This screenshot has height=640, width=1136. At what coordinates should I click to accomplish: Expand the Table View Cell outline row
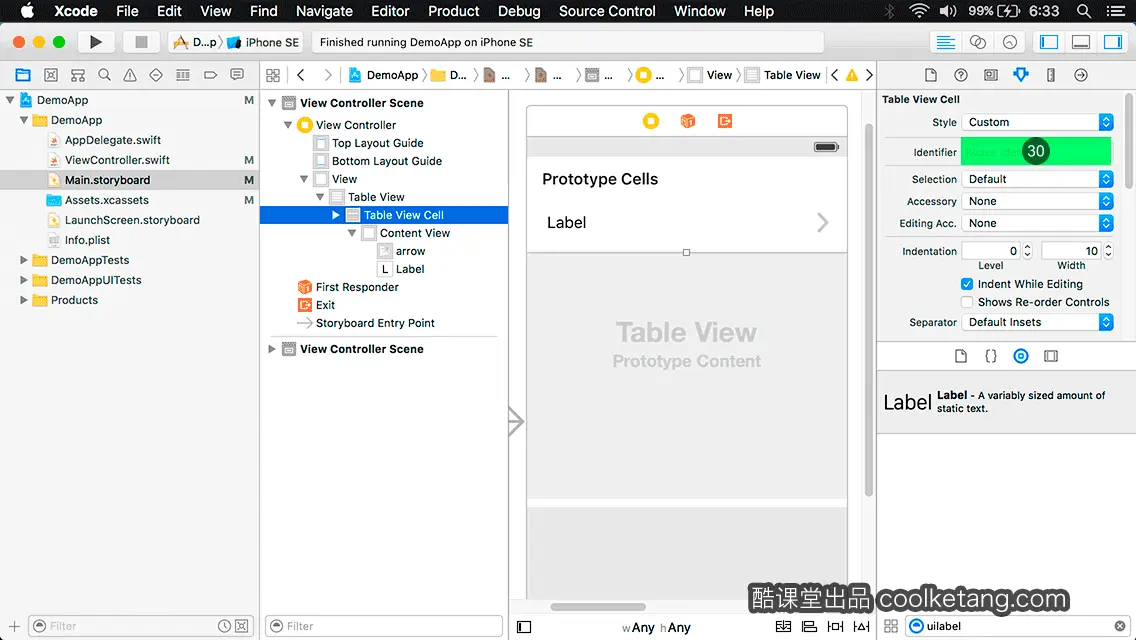pyautogui.click(x=335, y=215)
